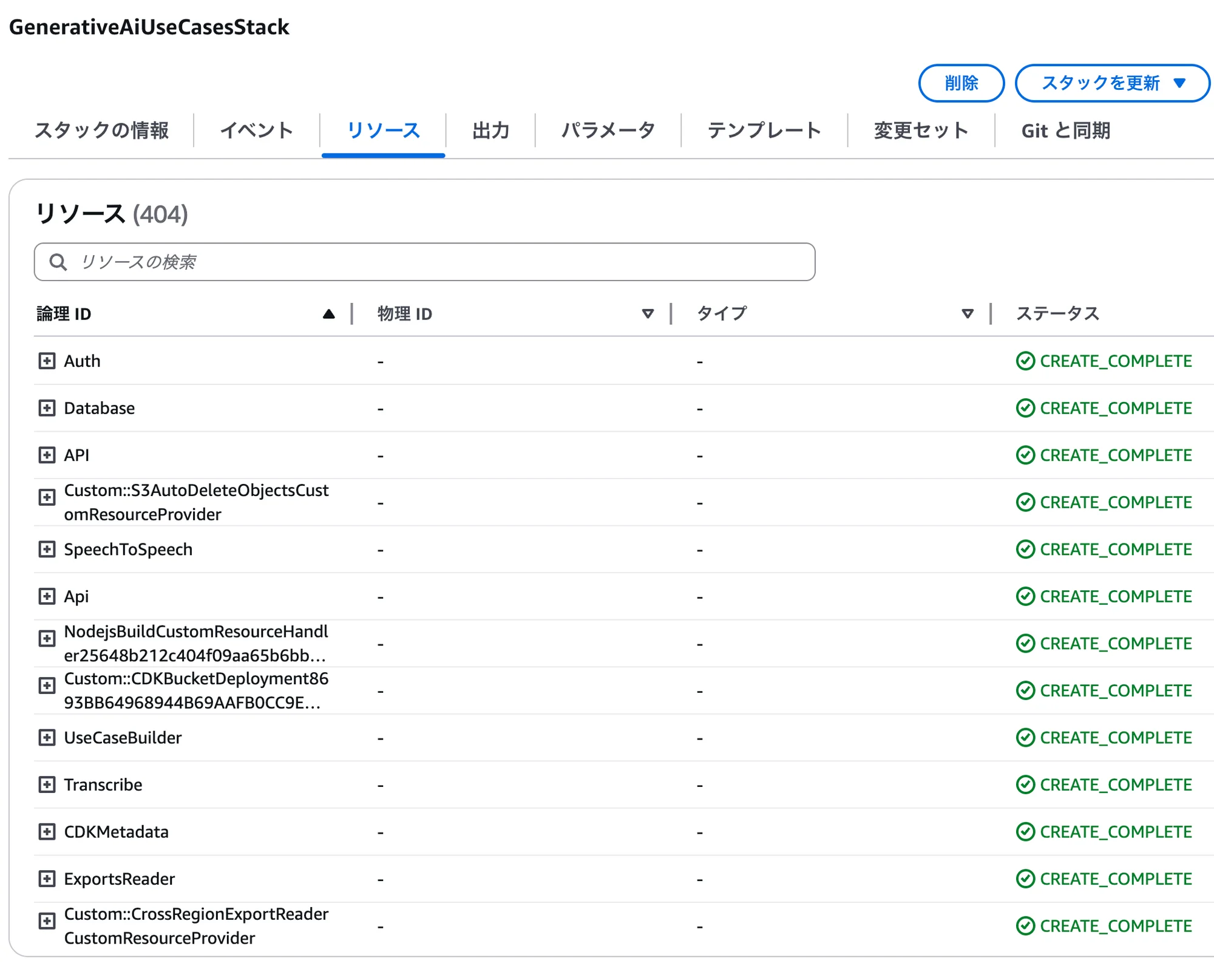Click the CDKMetadata logical ID text
The width and height of the screenshot is (1214, 980).
click(116, 831)
